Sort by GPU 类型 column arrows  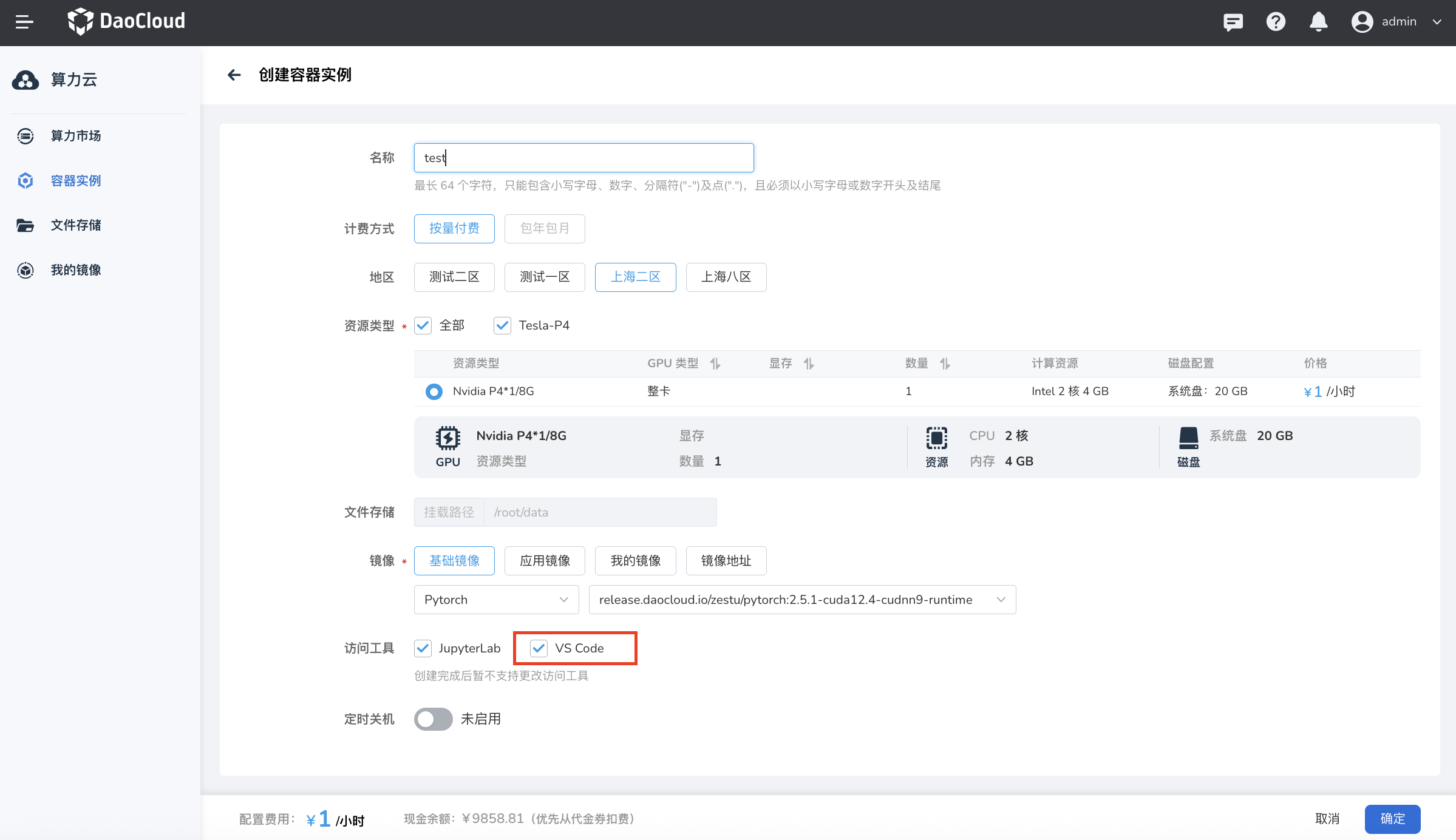[x=715, y=364]
